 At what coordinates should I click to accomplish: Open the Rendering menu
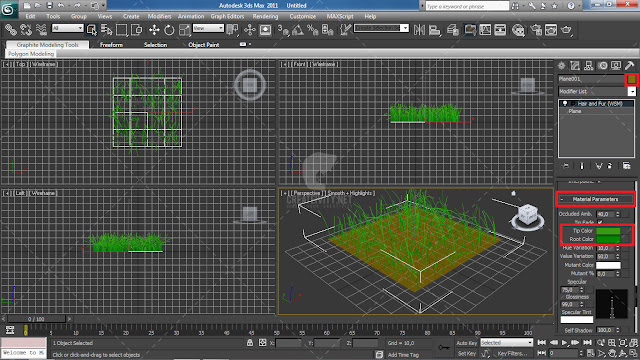click(x=265, y=17)
